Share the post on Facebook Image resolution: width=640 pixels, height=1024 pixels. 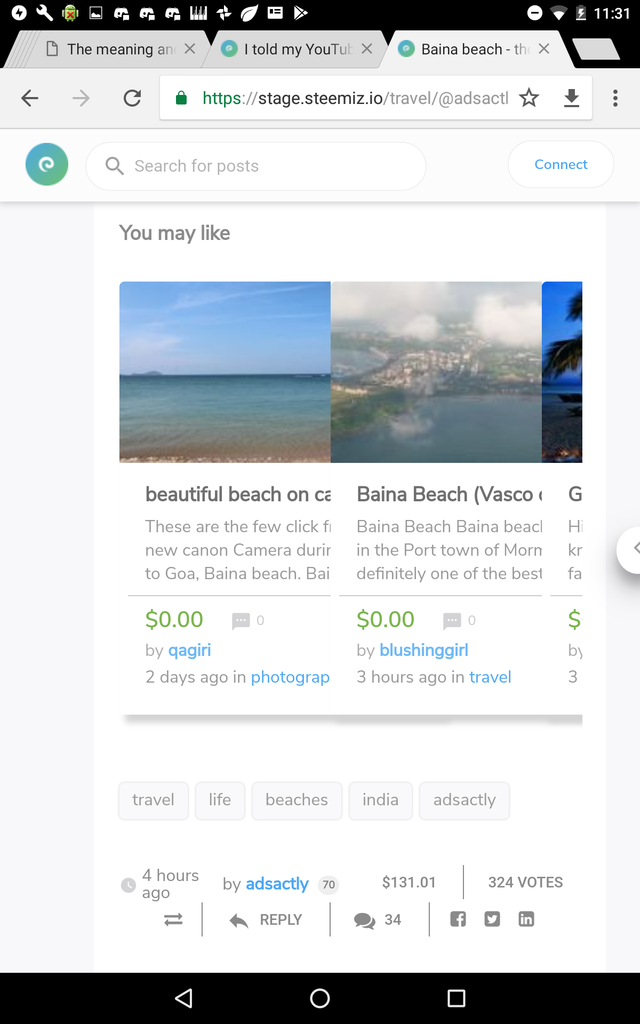tap(458, 919)
